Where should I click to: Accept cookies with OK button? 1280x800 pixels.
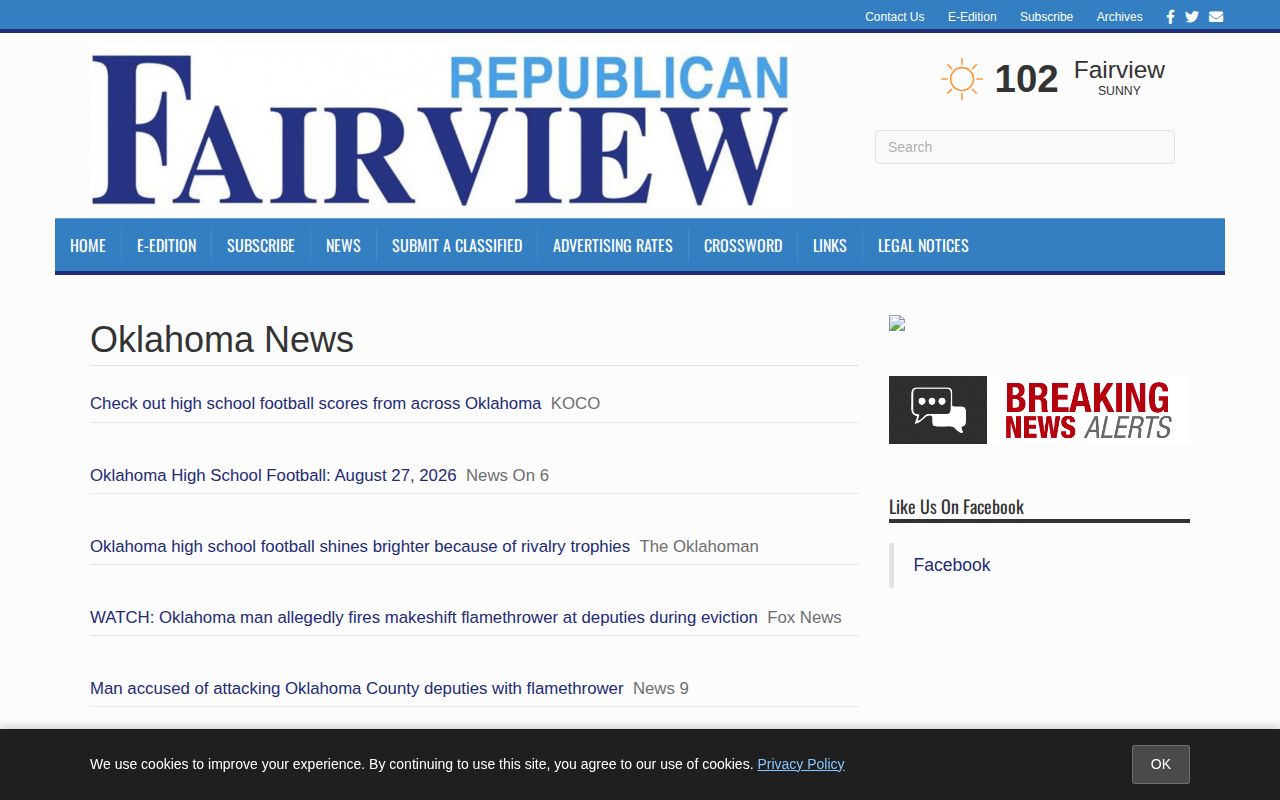[x=1161, y=764]
